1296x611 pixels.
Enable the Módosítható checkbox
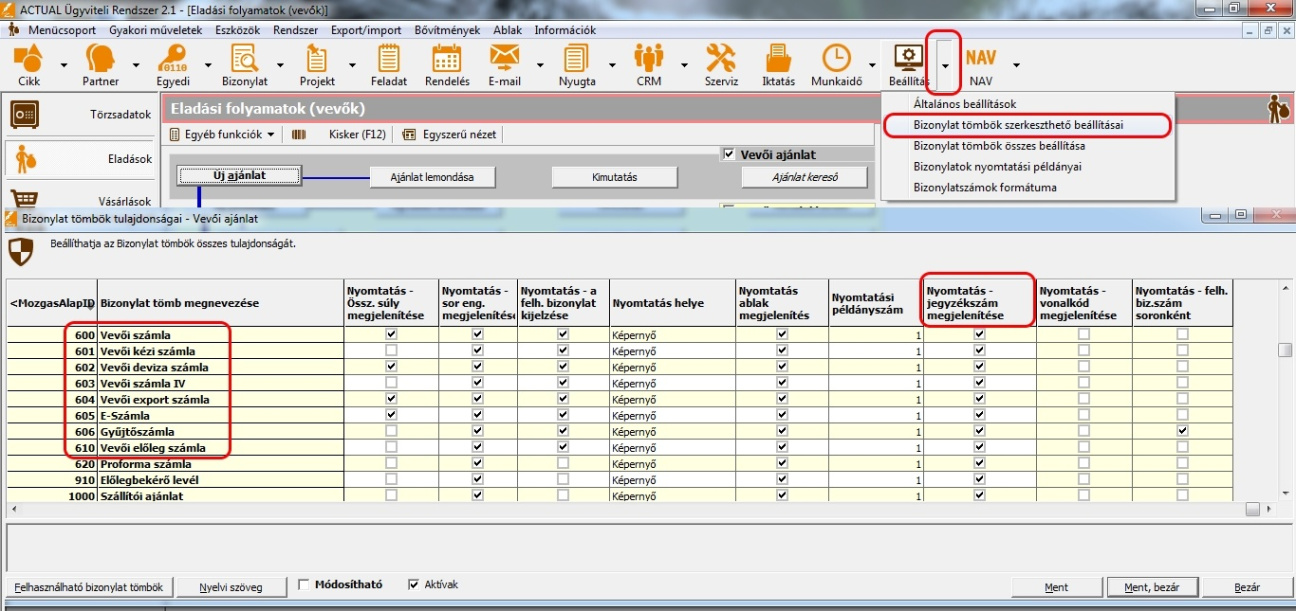click(304, 585)
